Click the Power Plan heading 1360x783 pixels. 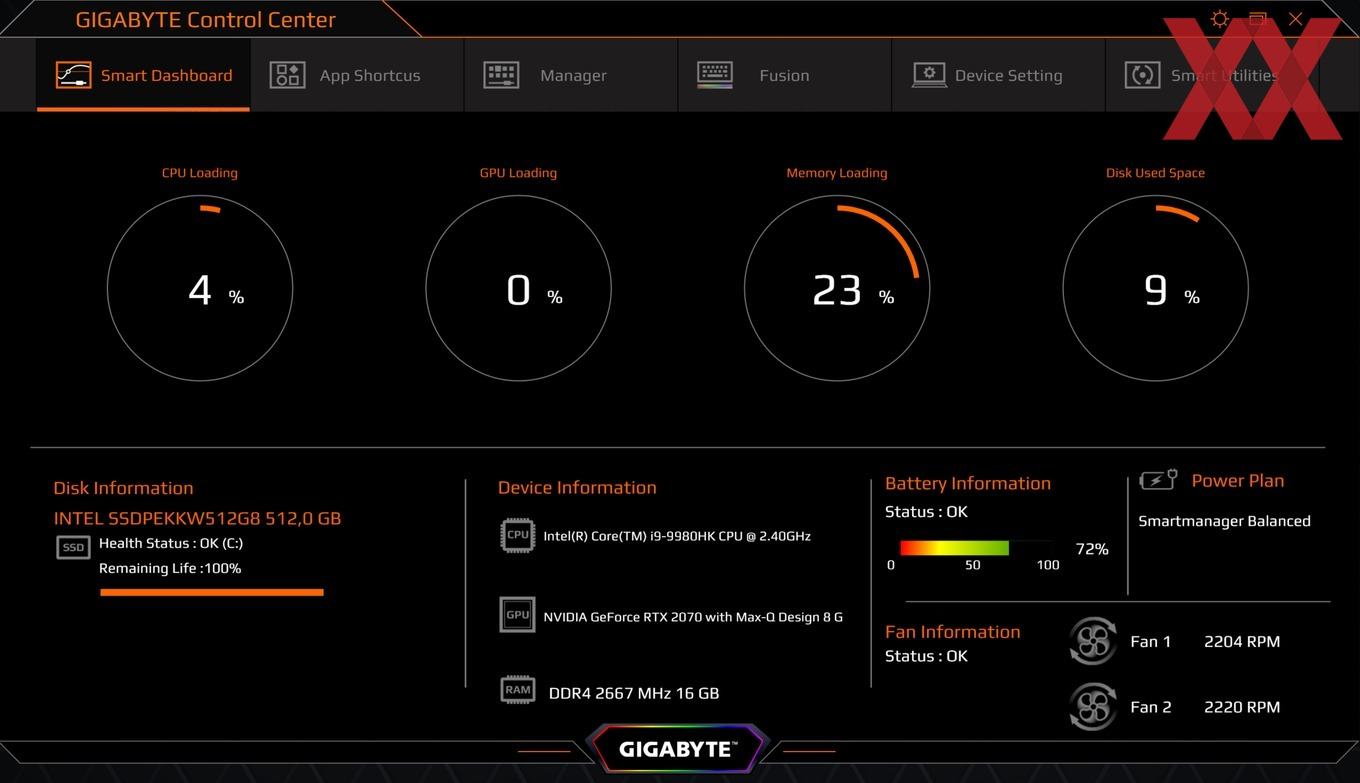1238,481
